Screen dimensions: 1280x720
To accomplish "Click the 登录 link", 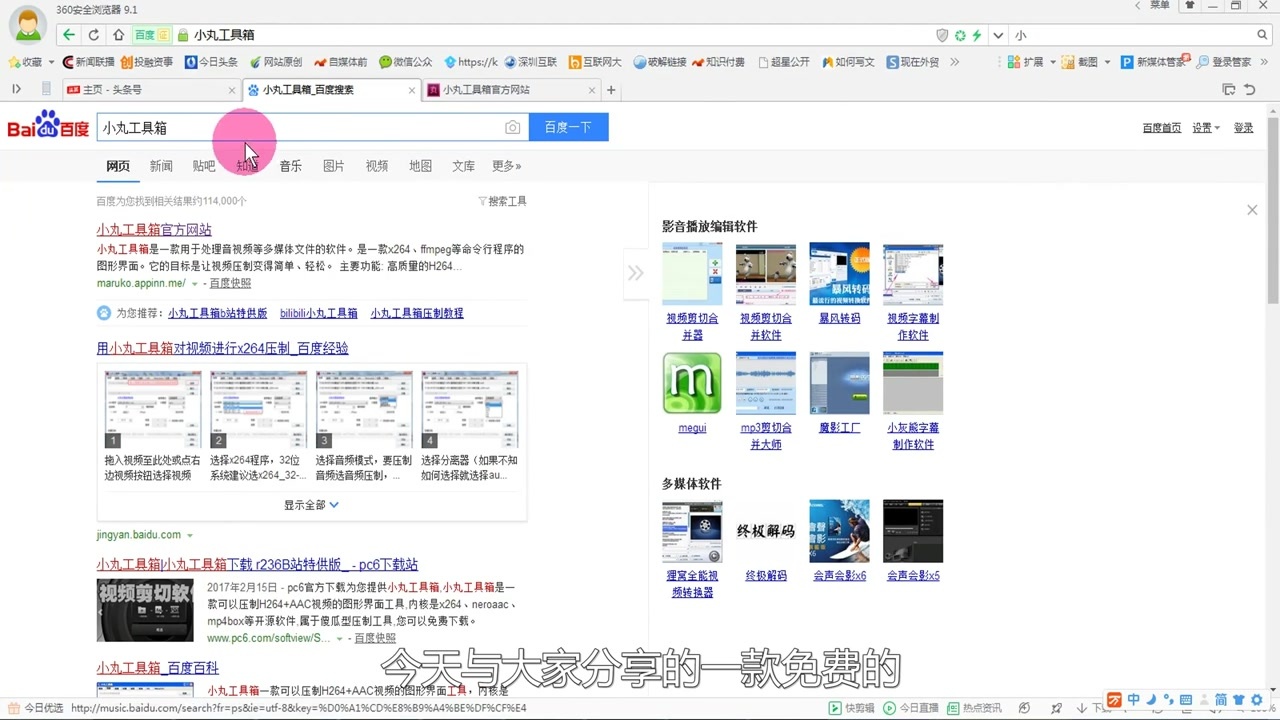I will (x=1243, y=128).
